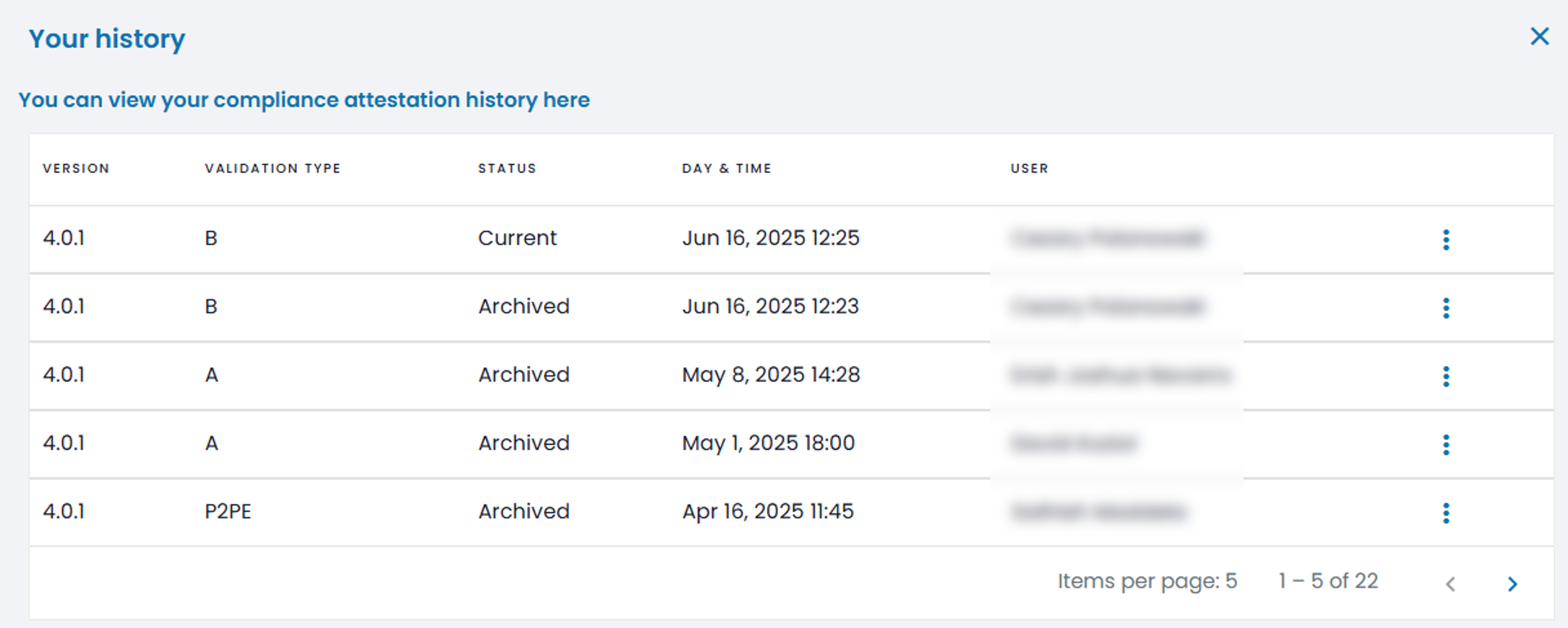1568x628 pixels.
Task: Click the May 8, 2025 14:28 date
Action: [x=770, y=375]
